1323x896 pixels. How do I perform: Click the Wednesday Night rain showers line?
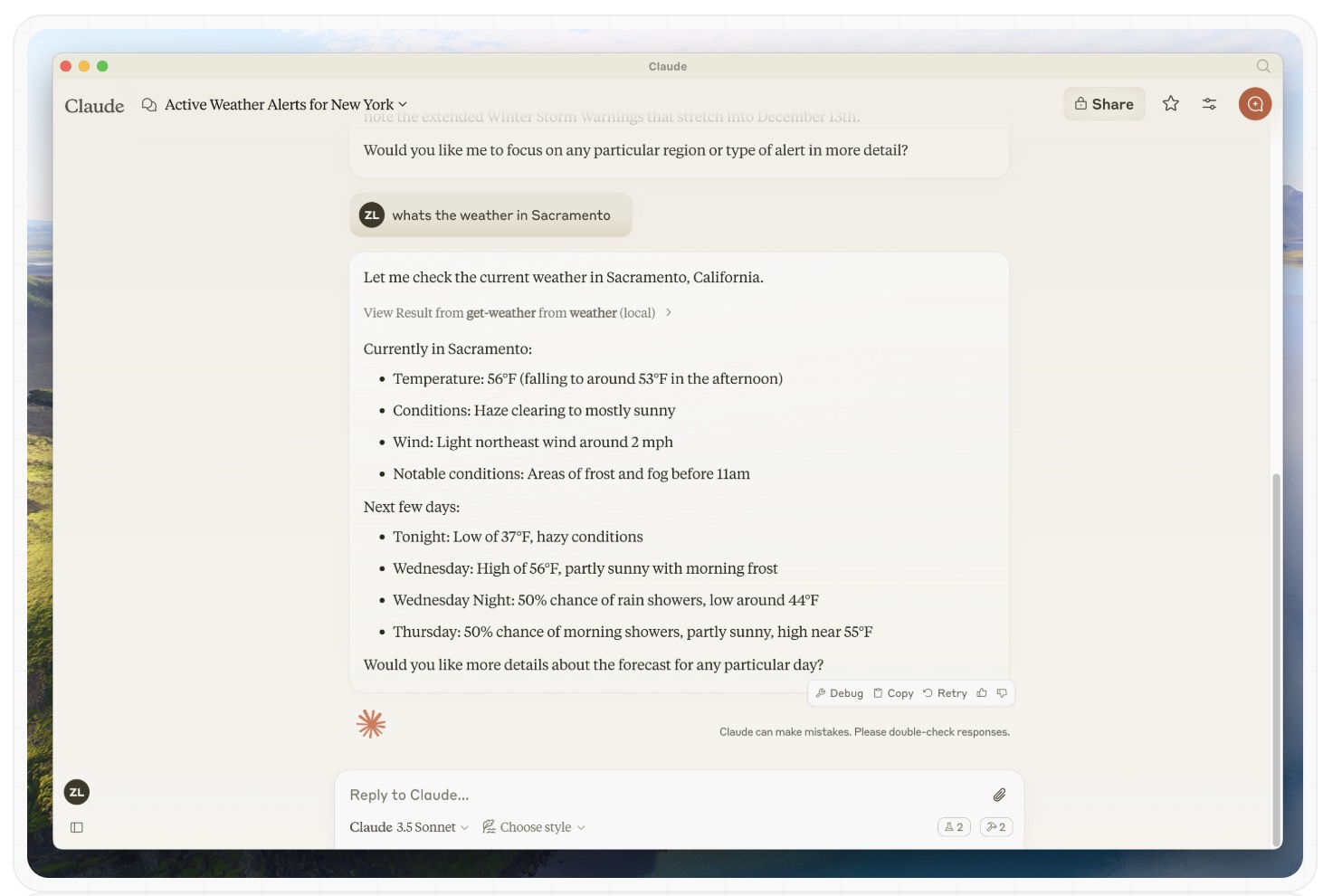coord(605,600)
